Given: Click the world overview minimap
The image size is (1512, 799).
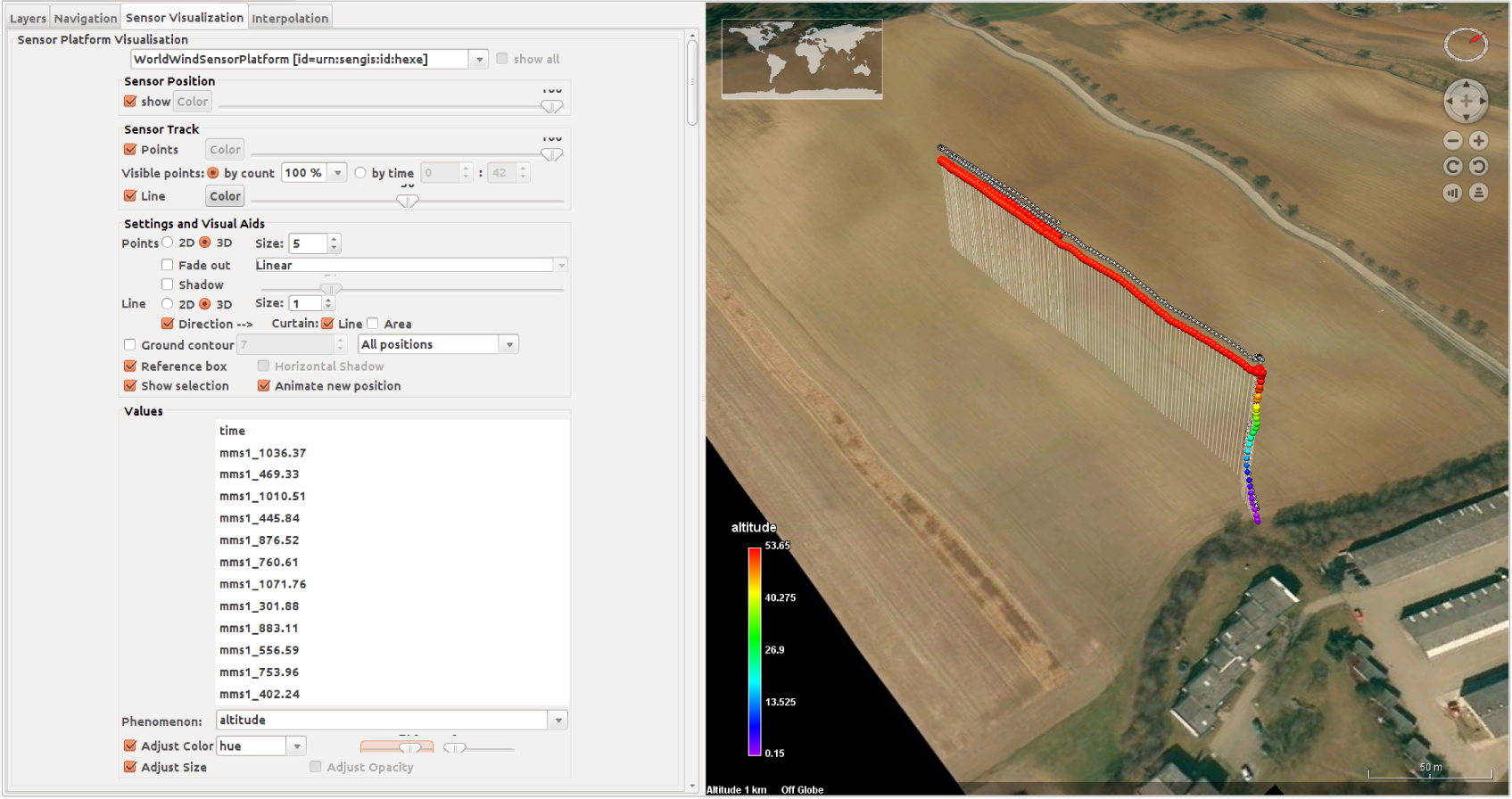Looking at the screenshot, I should pyautogui.click(x=801, y=59).
